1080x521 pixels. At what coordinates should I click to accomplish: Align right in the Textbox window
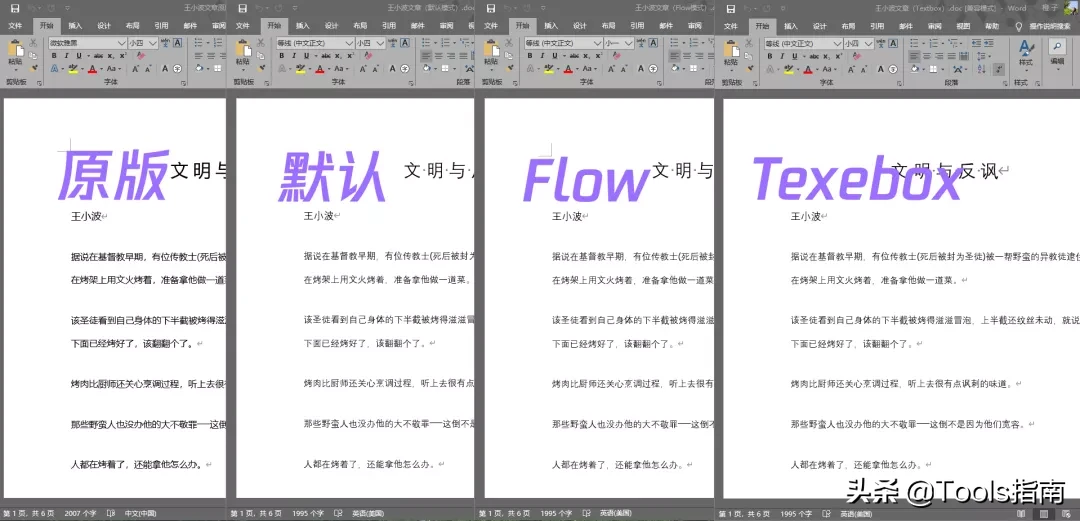(x=939, y=56)
